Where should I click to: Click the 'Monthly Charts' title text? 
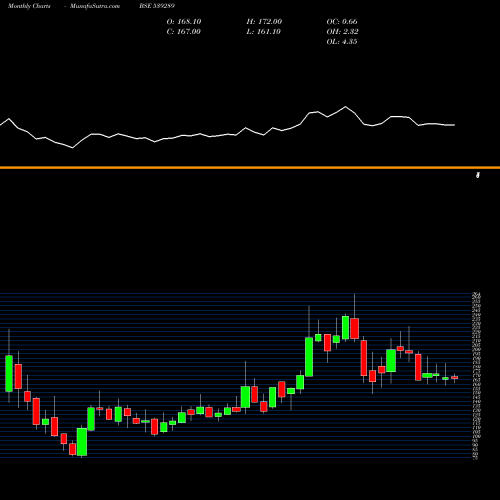coord(29,6)
